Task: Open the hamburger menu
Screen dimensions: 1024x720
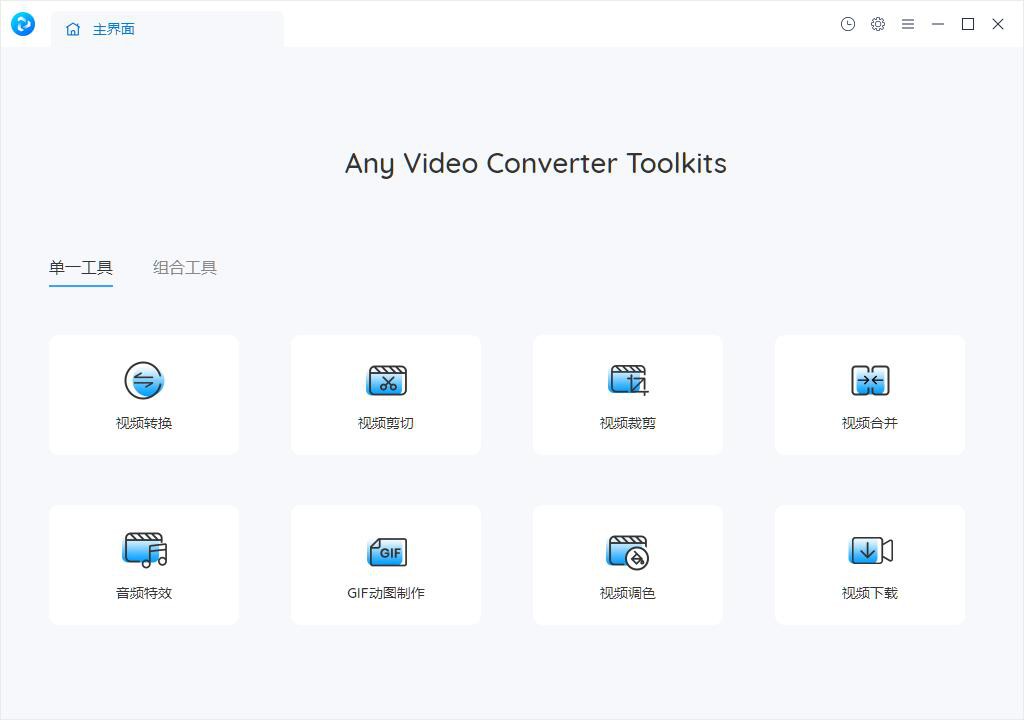Action: tap(908, 24)
